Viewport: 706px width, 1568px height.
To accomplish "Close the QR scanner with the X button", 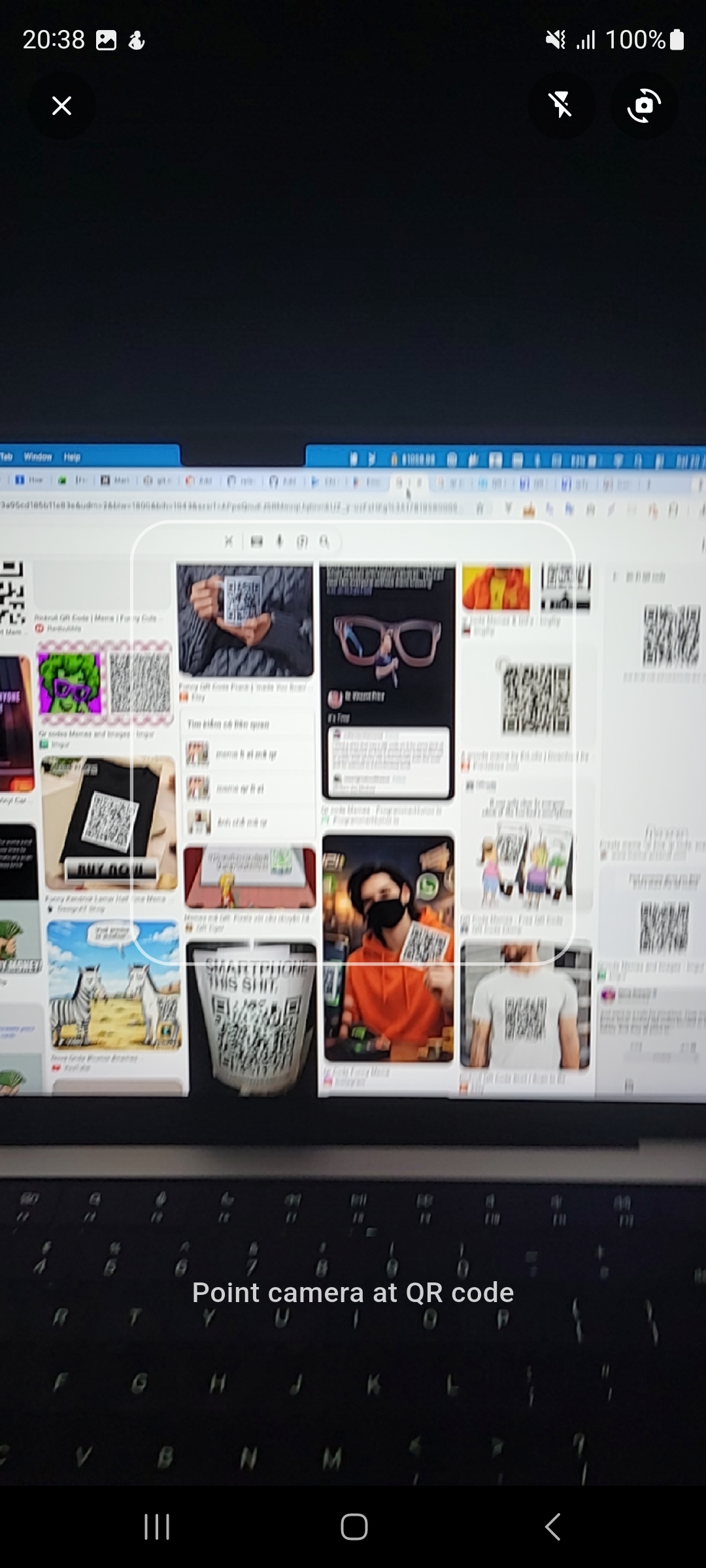I will (62, 105).
